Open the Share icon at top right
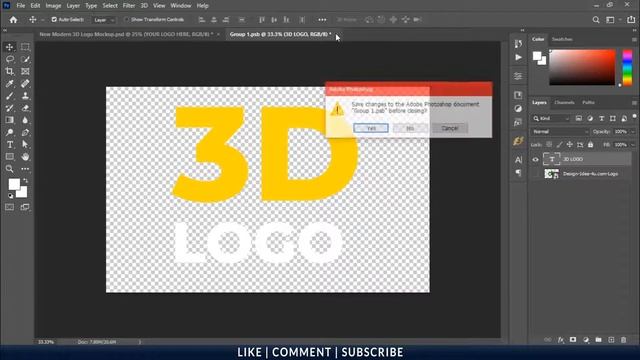This screenshot has height=360, width=640. (631, 20)
